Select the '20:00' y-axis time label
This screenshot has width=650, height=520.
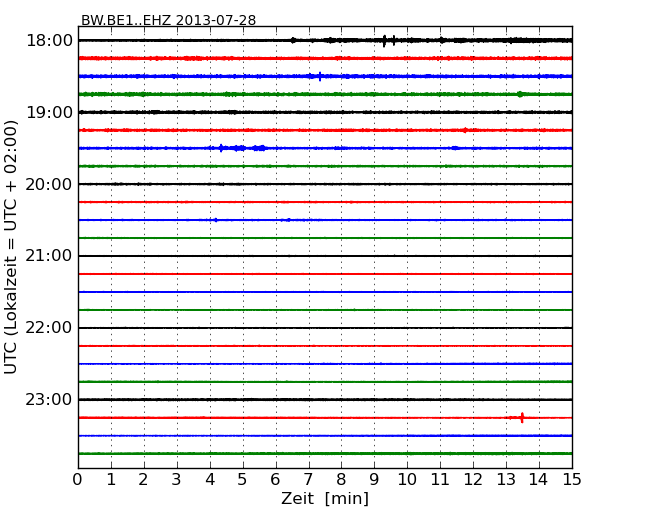[49, 184]
